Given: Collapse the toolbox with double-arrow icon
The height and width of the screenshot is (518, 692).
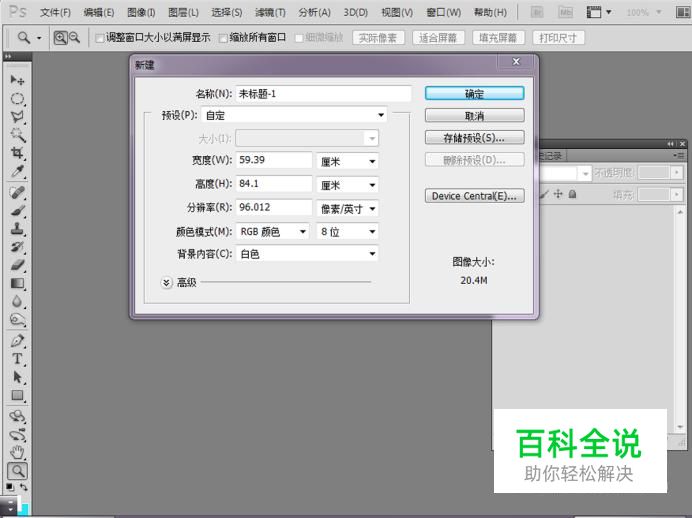Looking at the screenshot, I should [8, 56].
